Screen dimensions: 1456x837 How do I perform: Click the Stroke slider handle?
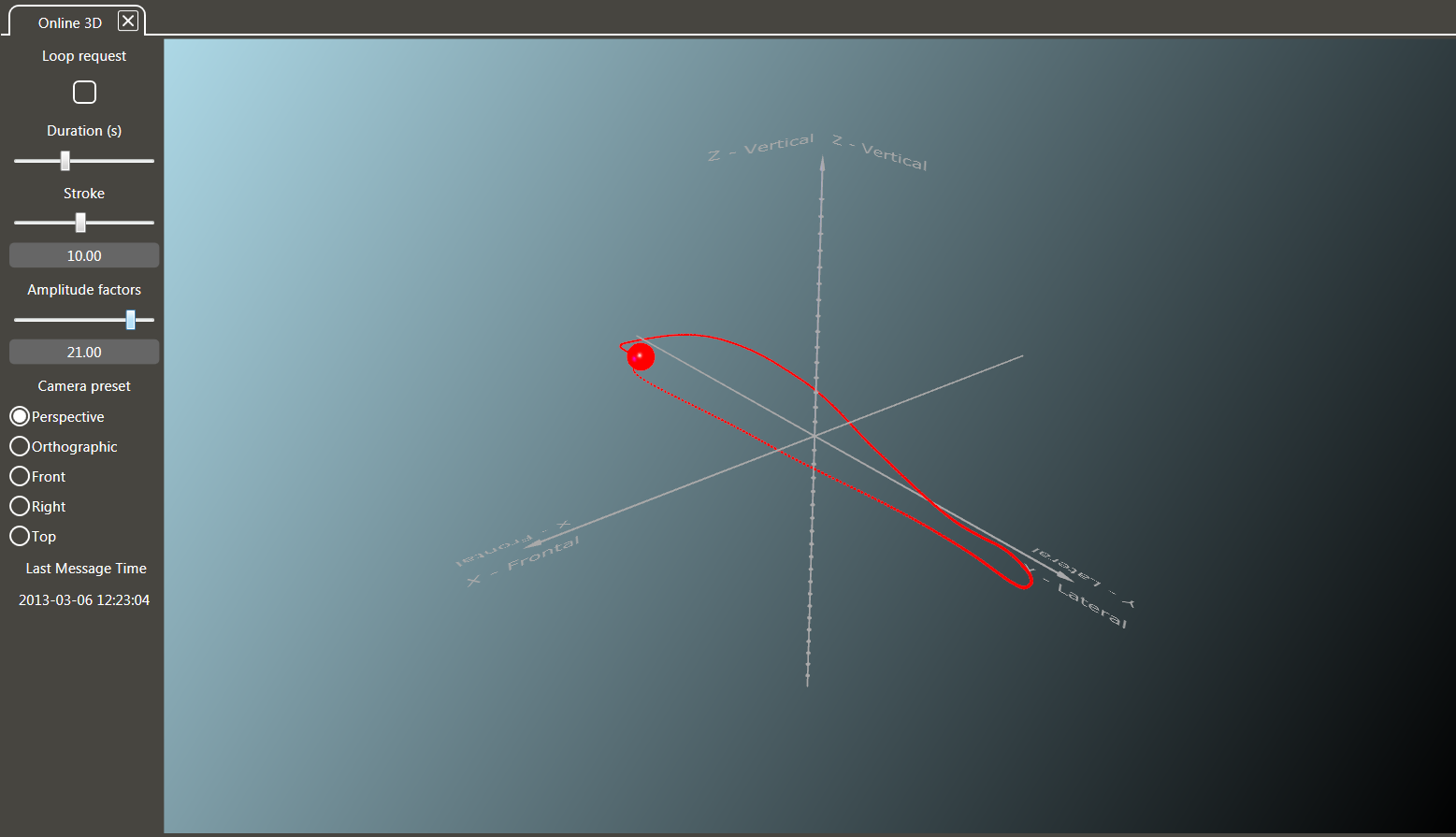[x=80, y=222]
